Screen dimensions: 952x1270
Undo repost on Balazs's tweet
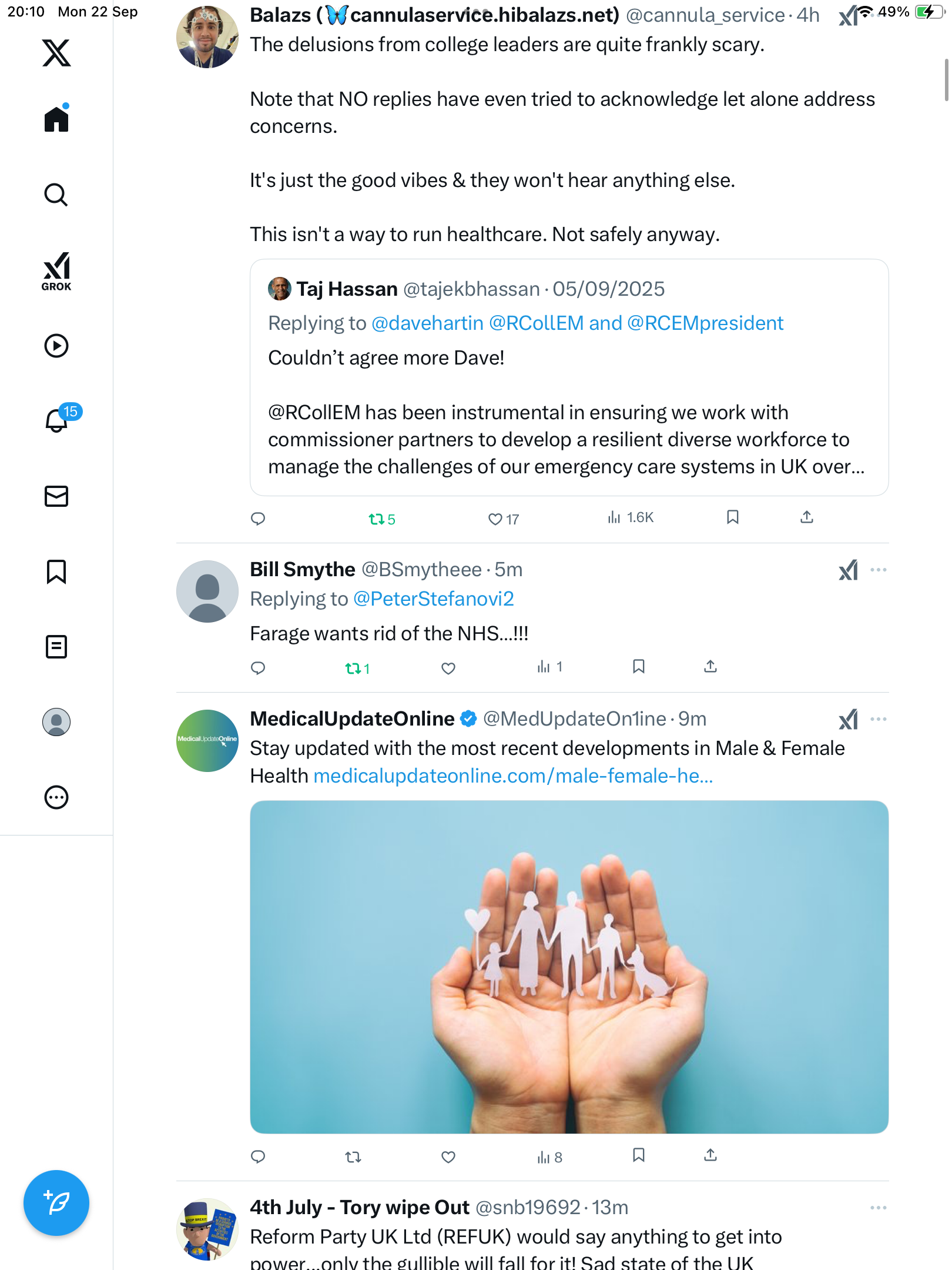pos(377,519)
